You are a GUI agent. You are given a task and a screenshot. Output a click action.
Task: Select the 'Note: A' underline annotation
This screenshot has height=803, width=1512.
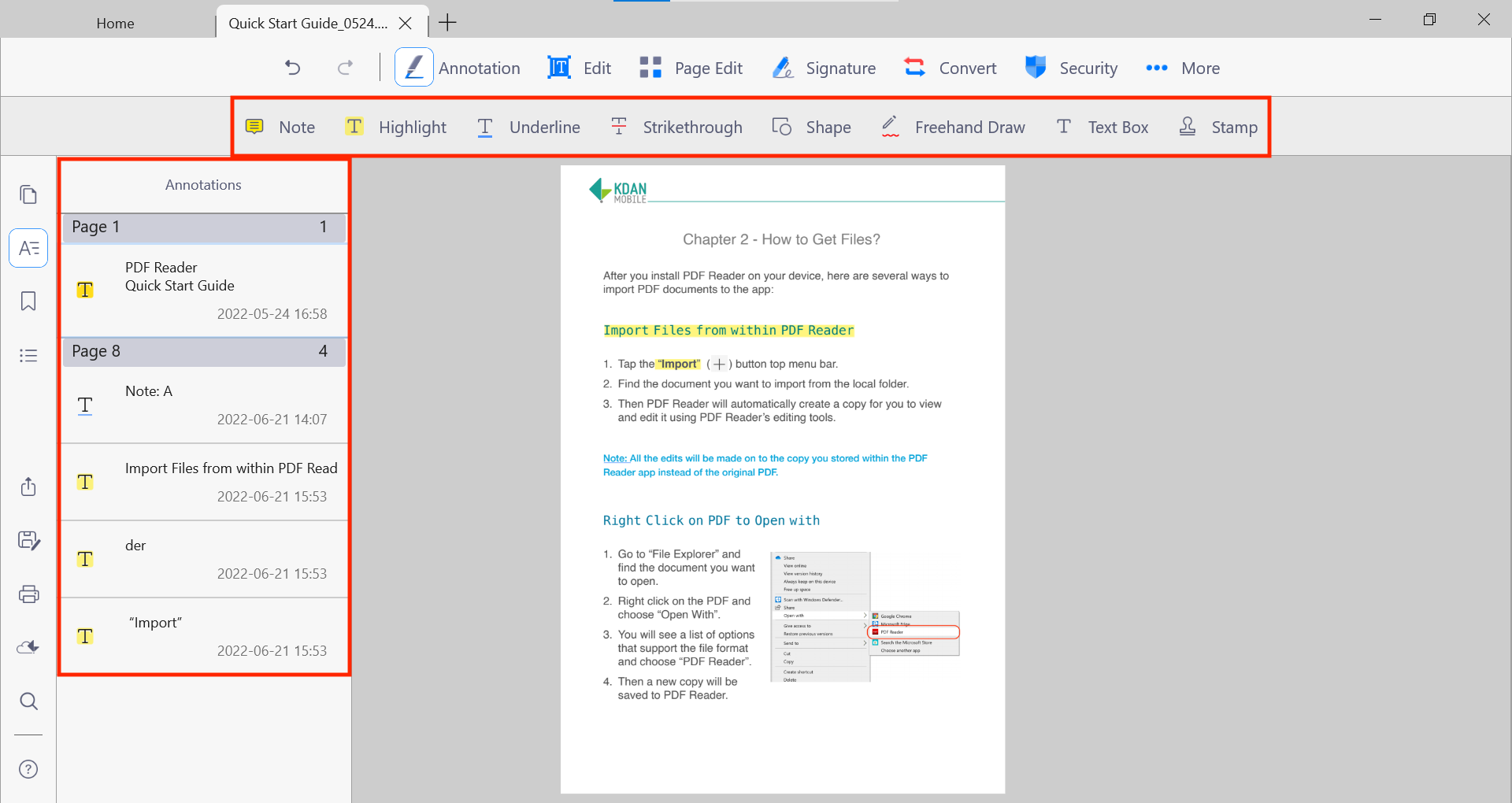(204, 405)
